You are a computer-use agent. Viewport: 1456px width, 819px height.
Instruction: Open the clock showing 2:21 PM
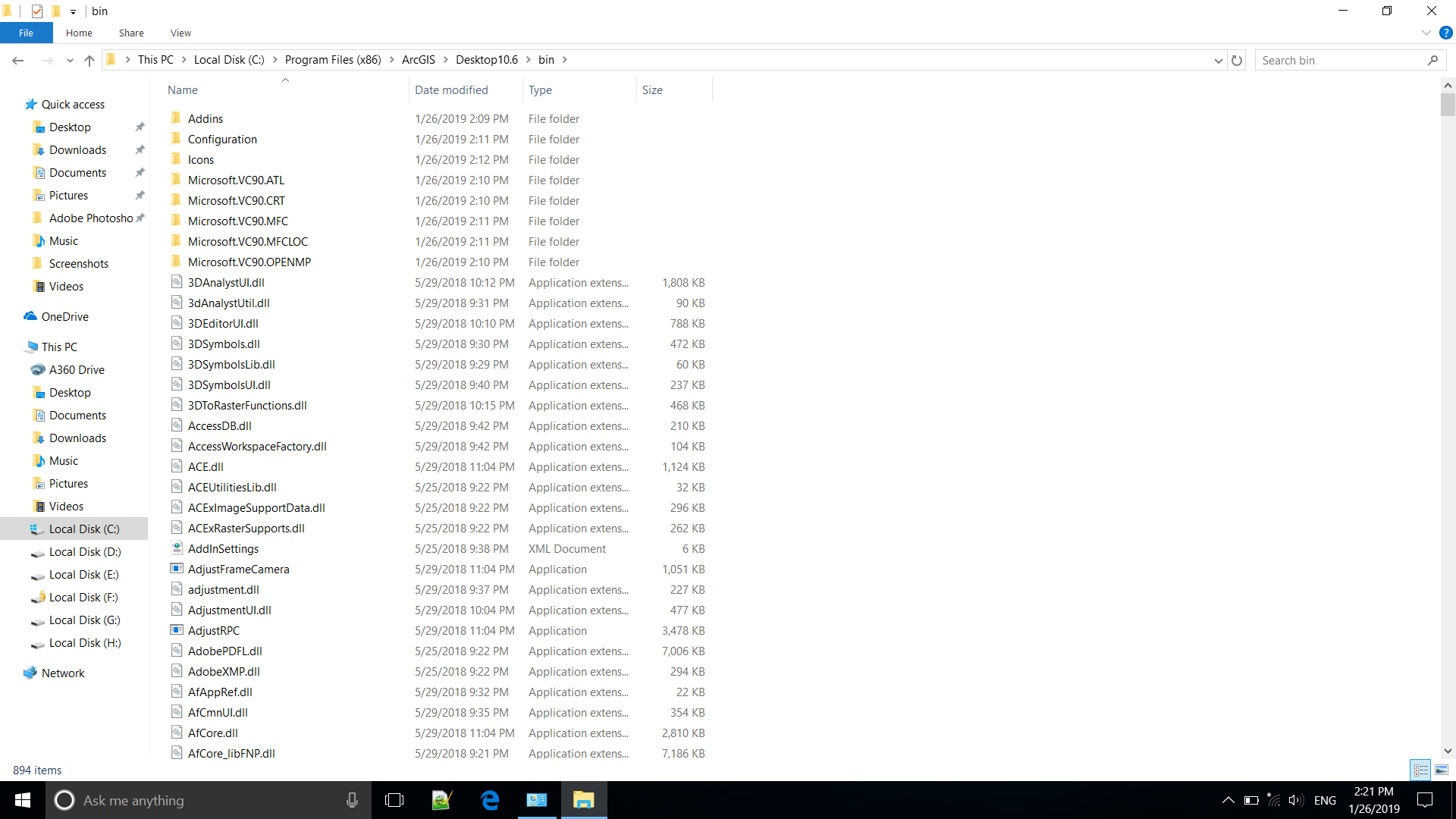pyautogui.click(x=1373, y=800)
